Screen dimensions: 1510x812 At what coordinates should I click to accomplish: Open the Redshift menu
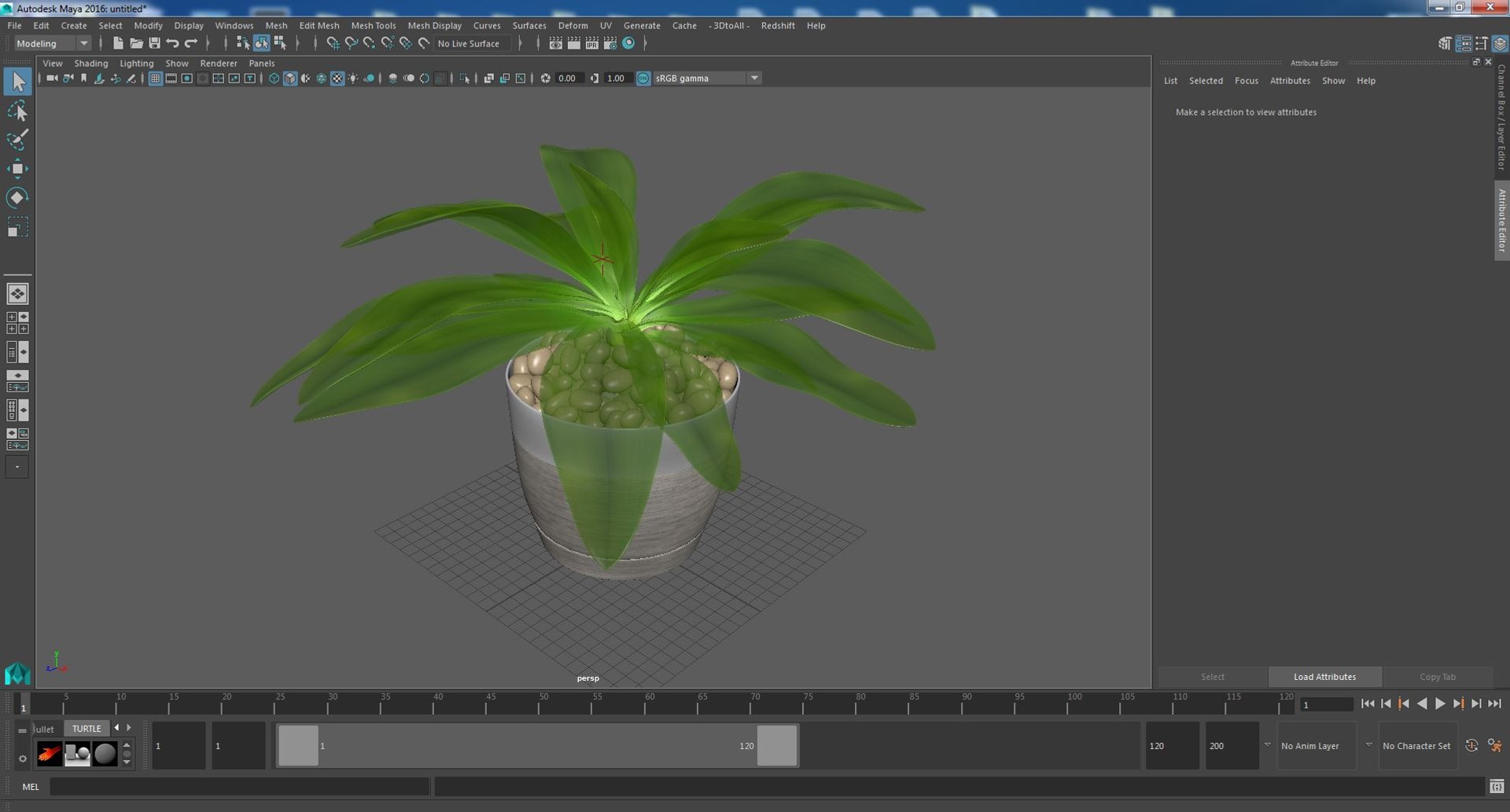777,25
